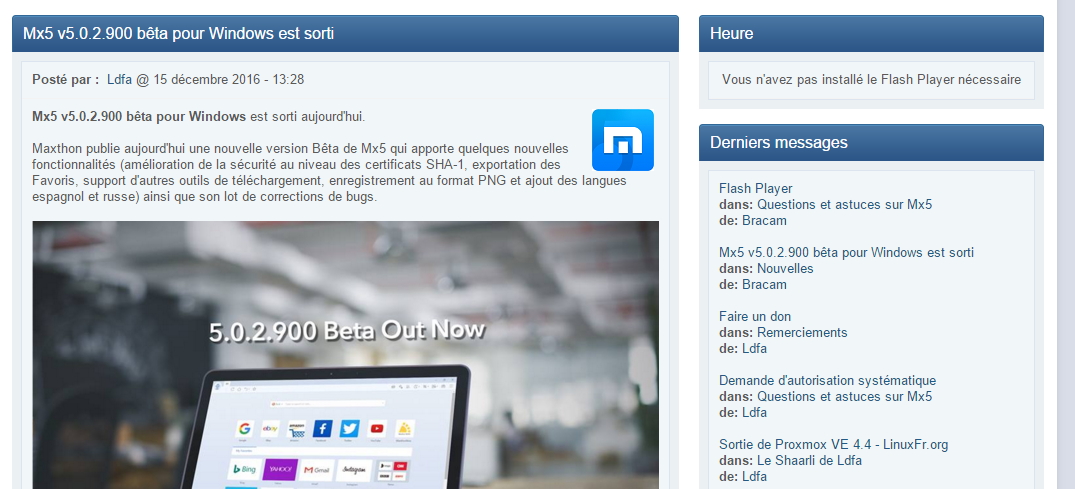Open Bracam's profile under Nouvelles message
Image resolution: width=1075 pixels, height=489 pixels.
point(764,285)
